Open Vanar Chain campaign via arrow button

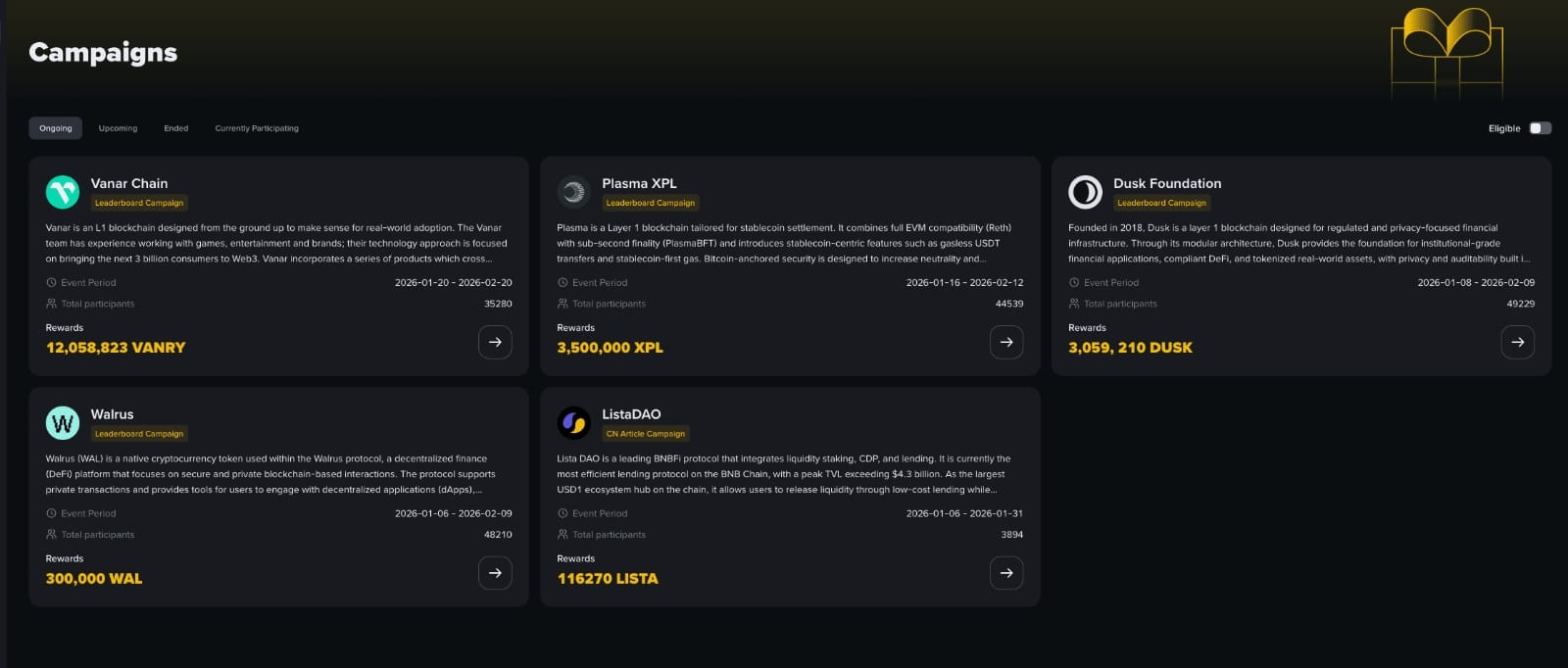pyautogui.click(x=495, y=342)
